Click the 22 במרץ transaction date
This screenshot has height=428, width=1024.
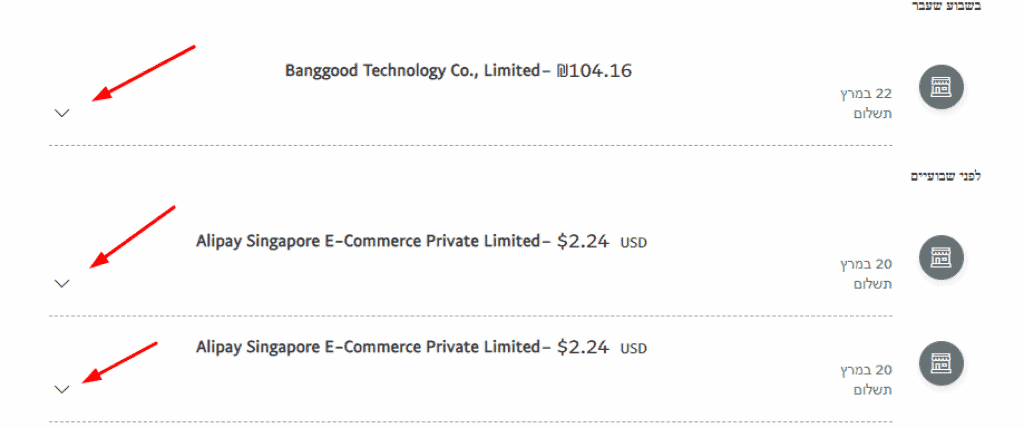coord(866,94)
